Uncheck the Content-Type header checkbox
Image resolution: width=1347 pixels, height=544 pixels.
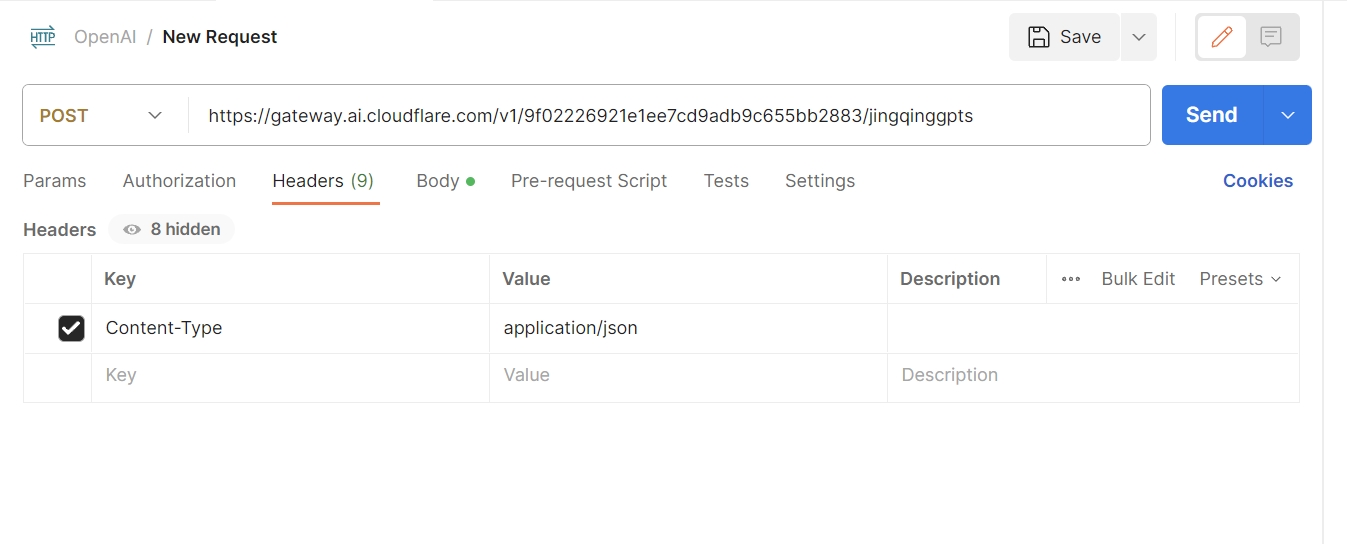71,328
